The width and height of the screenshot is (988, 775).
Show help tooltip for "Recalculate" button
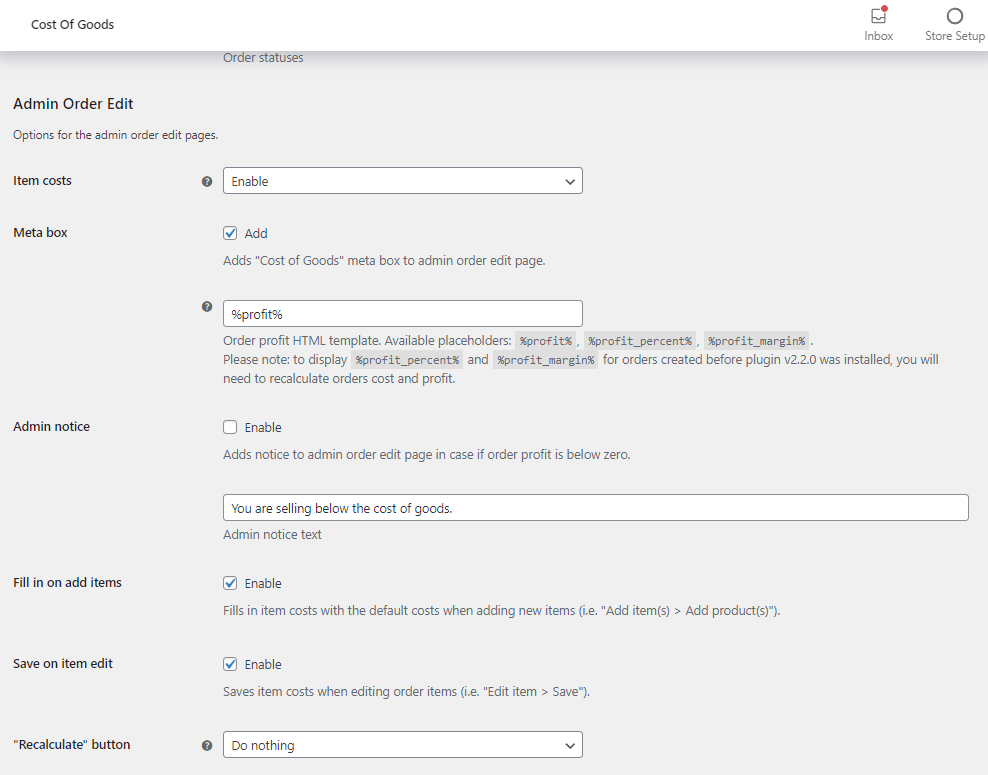[207, 745]
